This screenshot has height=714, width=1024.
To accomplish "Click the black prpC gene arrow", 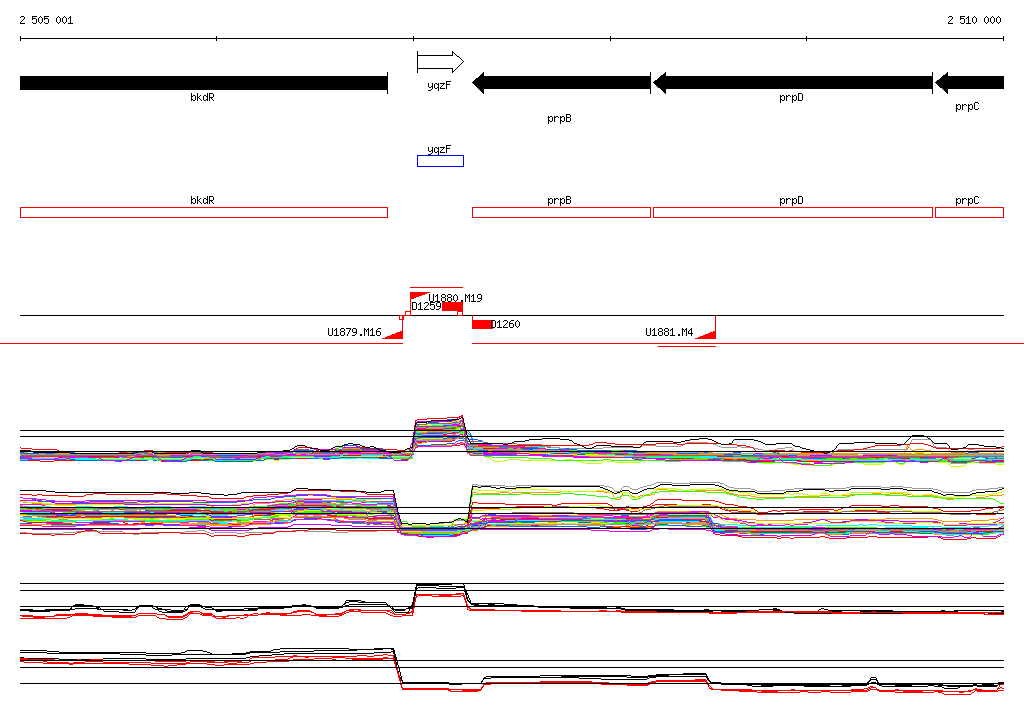I will (969, 83).
